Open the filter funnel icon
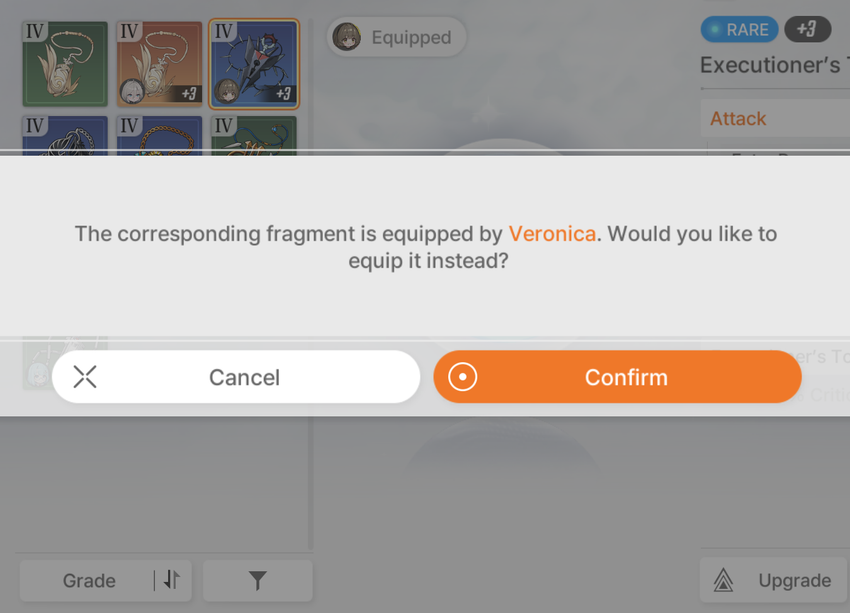Image resolution: width=850 pixels, height=613 pixels. (x=257, y=580)
